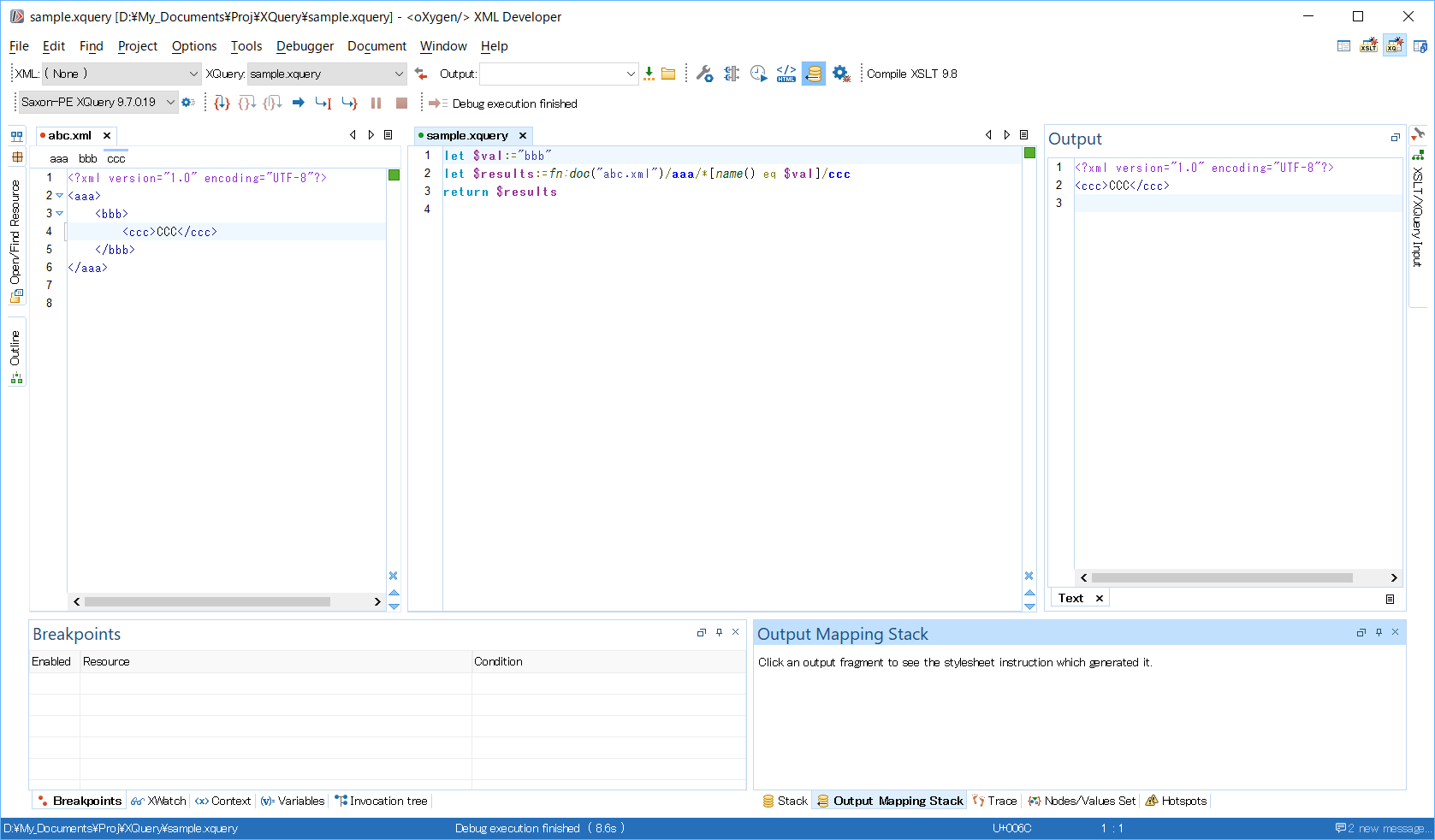Viewport: 1435px width, 840px height.
Task: Collapse the aaa element fold arrow
Action: (60, 196)
